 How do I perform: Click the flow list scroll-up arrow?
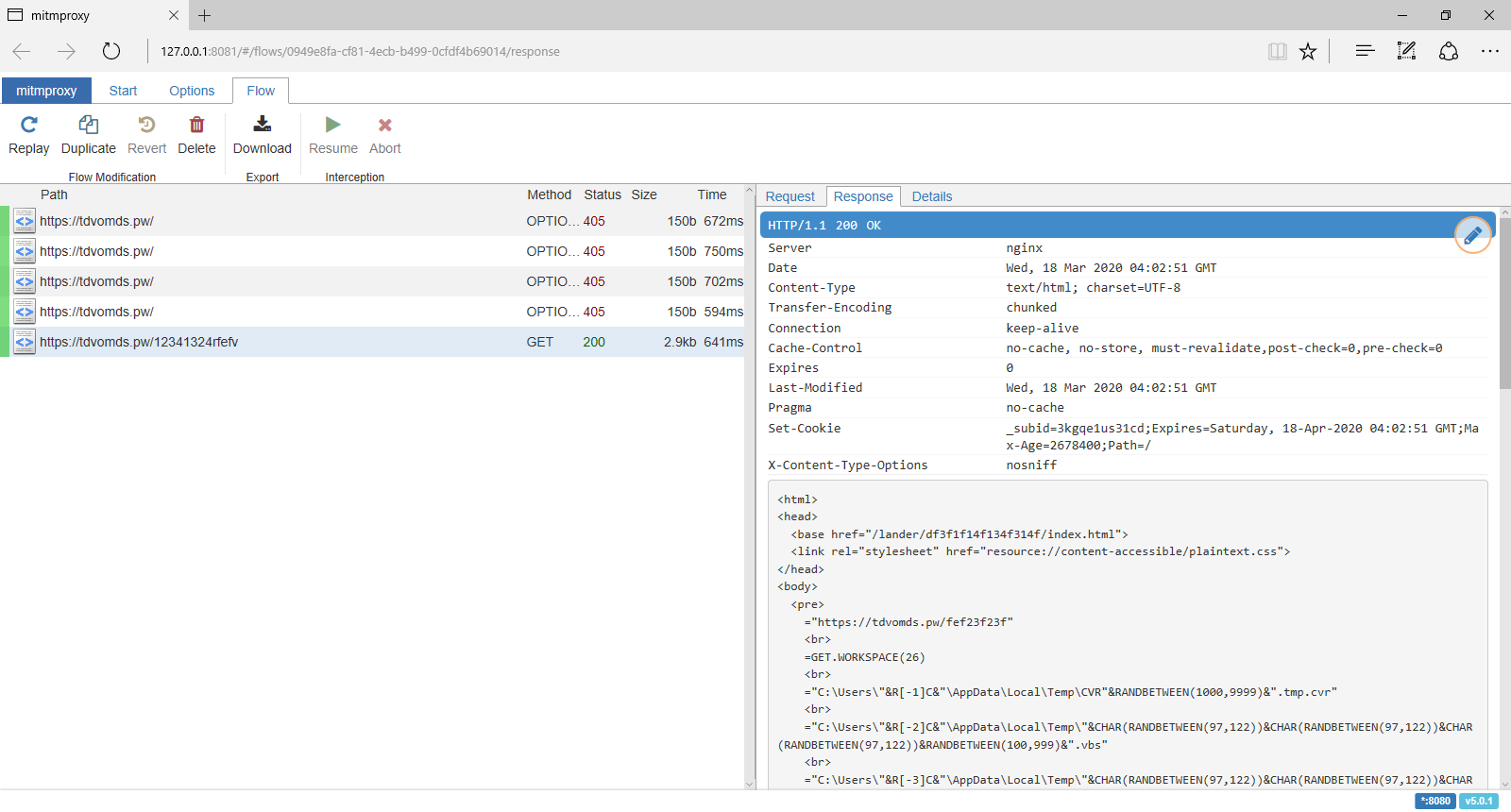pos(750,191)
